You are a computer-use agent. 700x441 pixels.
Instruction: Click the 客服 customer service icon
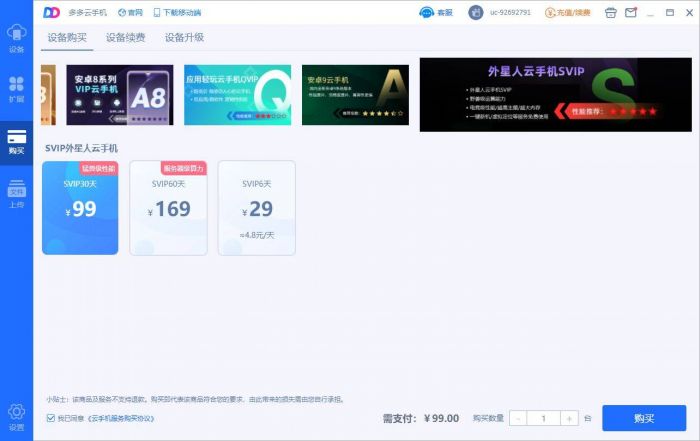coord(435,13)
